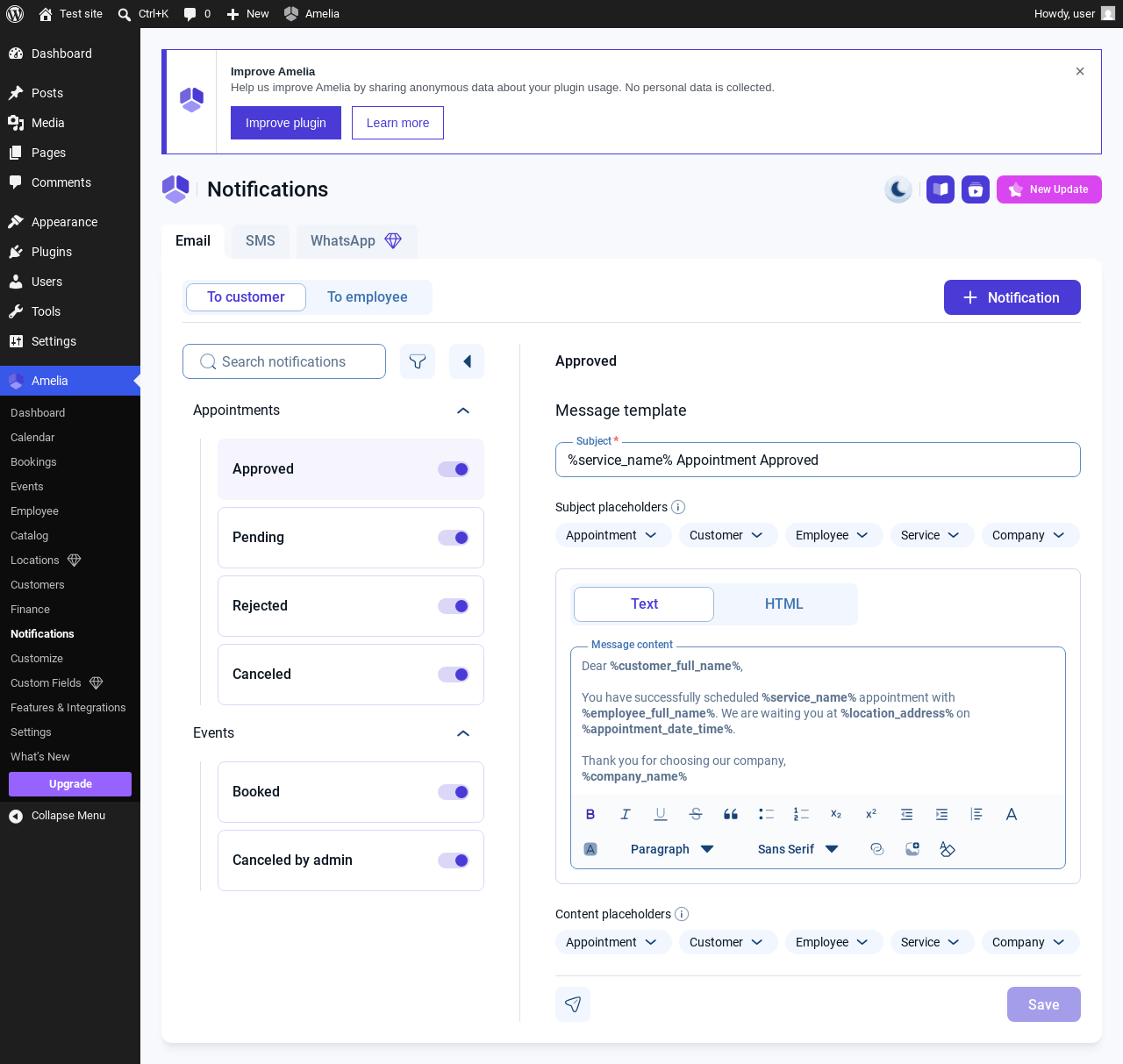Viewport: 1123px width, 1064px height.
Task: Create a numbered list in message
Action: tap(801, 814)
